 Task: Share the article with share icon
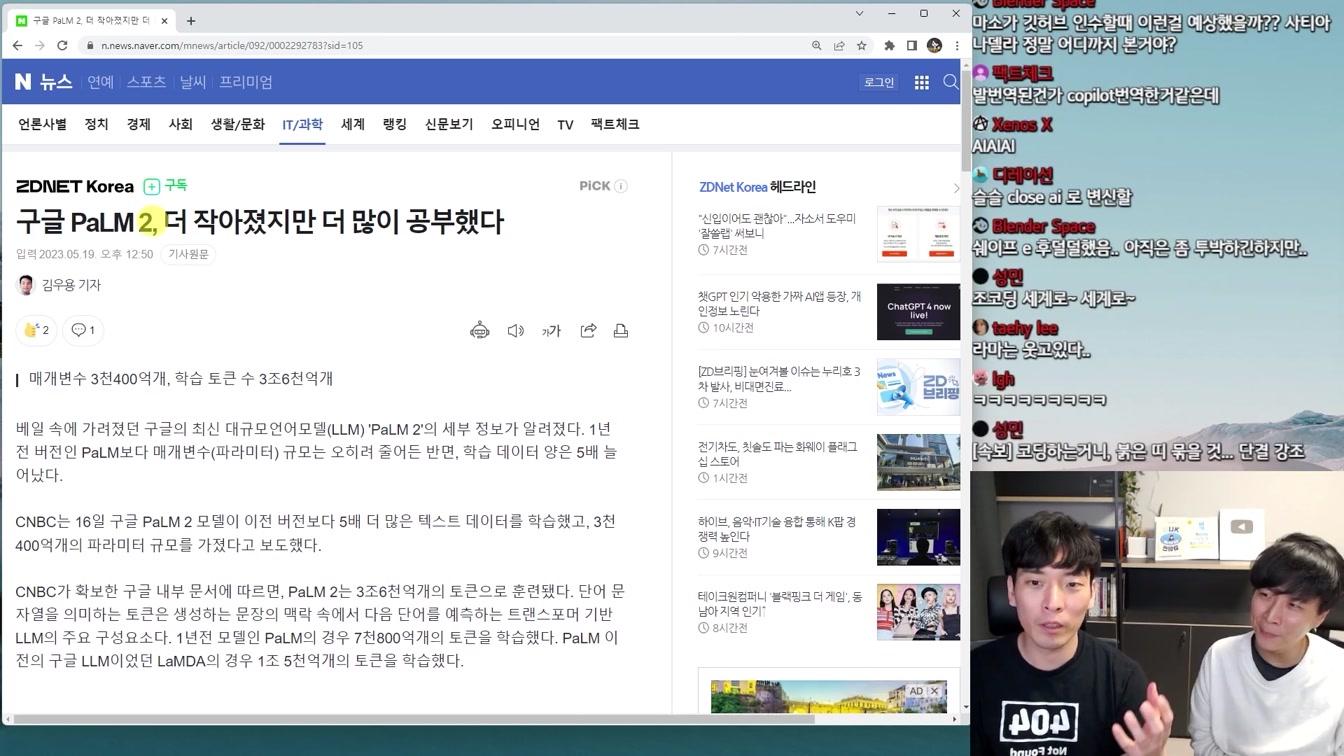pos(588,330)
